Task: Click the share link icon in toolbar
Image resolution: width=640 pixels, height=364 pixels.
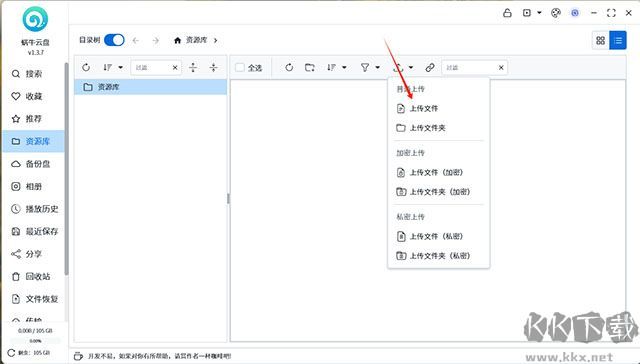Action: 429,67
